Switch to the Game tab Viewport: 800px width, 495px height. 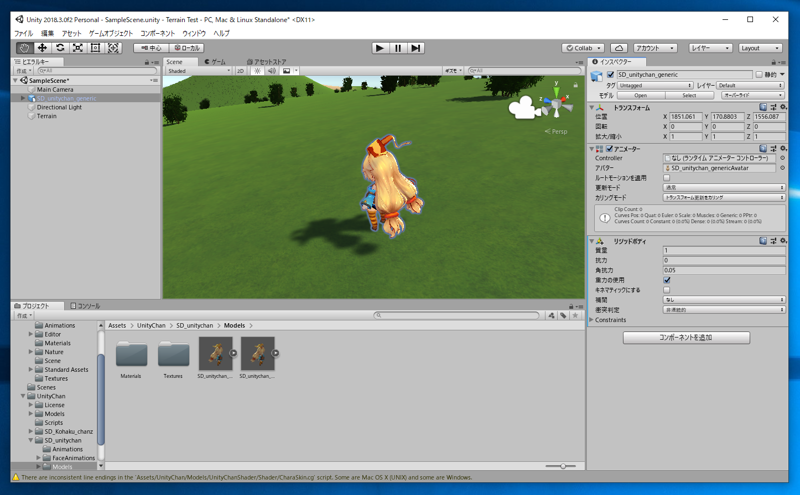coord(215,62)
